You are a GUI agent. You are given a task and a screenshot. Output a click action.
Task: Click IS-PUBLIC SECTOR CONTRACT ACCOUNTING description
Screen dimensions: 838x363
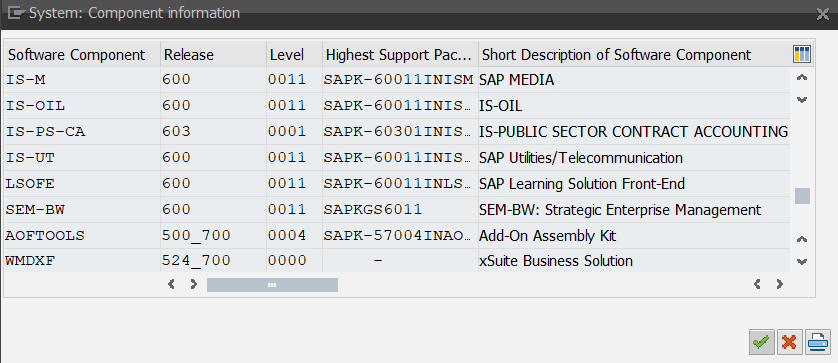(x=634, y=132)
